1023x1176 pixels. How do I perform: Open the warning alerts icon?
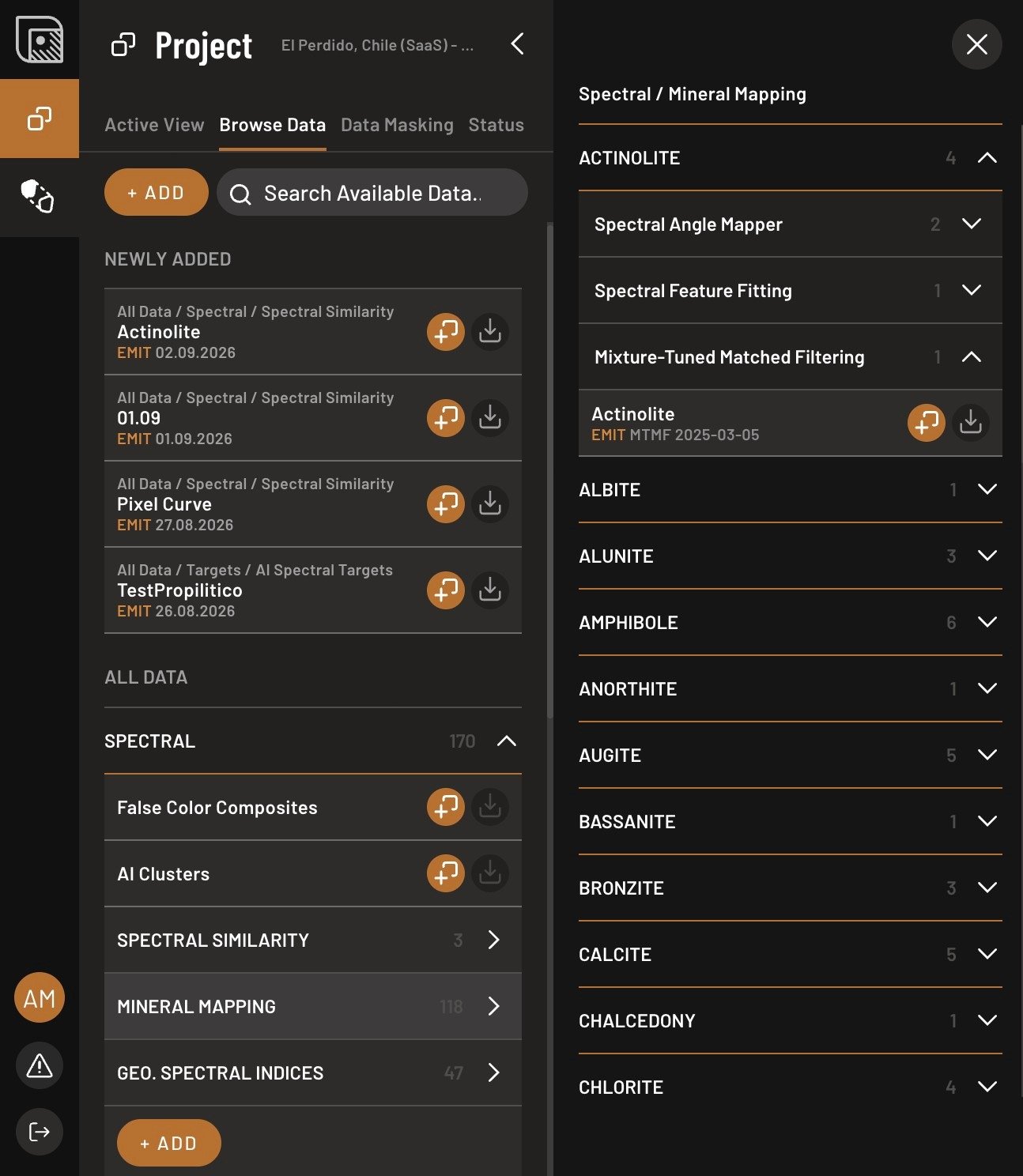(40, 1065)
